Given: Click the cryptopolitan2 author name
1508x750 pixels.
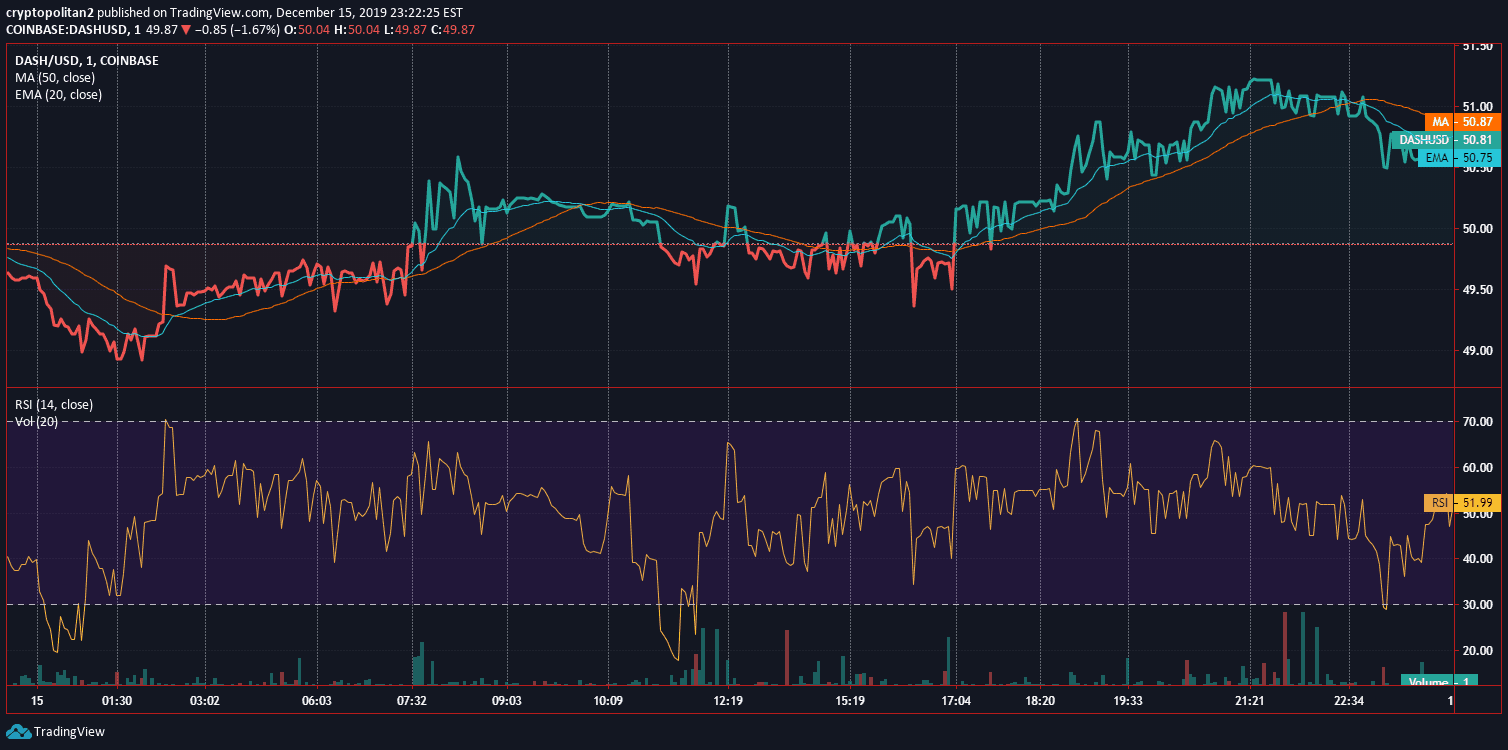Looking at the screenshot, I should point(49,14).
